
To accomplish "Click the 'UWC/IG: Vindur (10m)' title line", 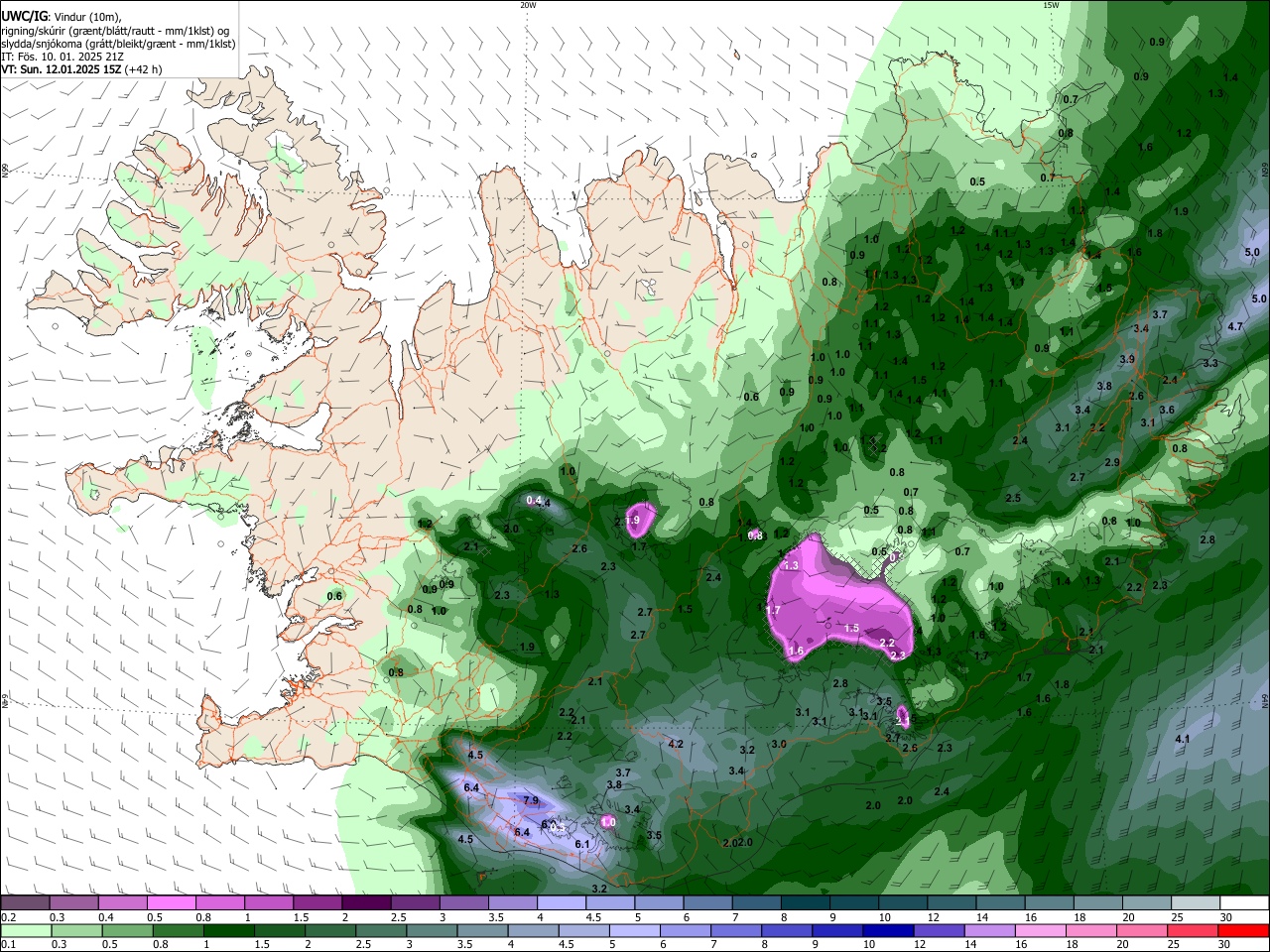I will (61, 17).
